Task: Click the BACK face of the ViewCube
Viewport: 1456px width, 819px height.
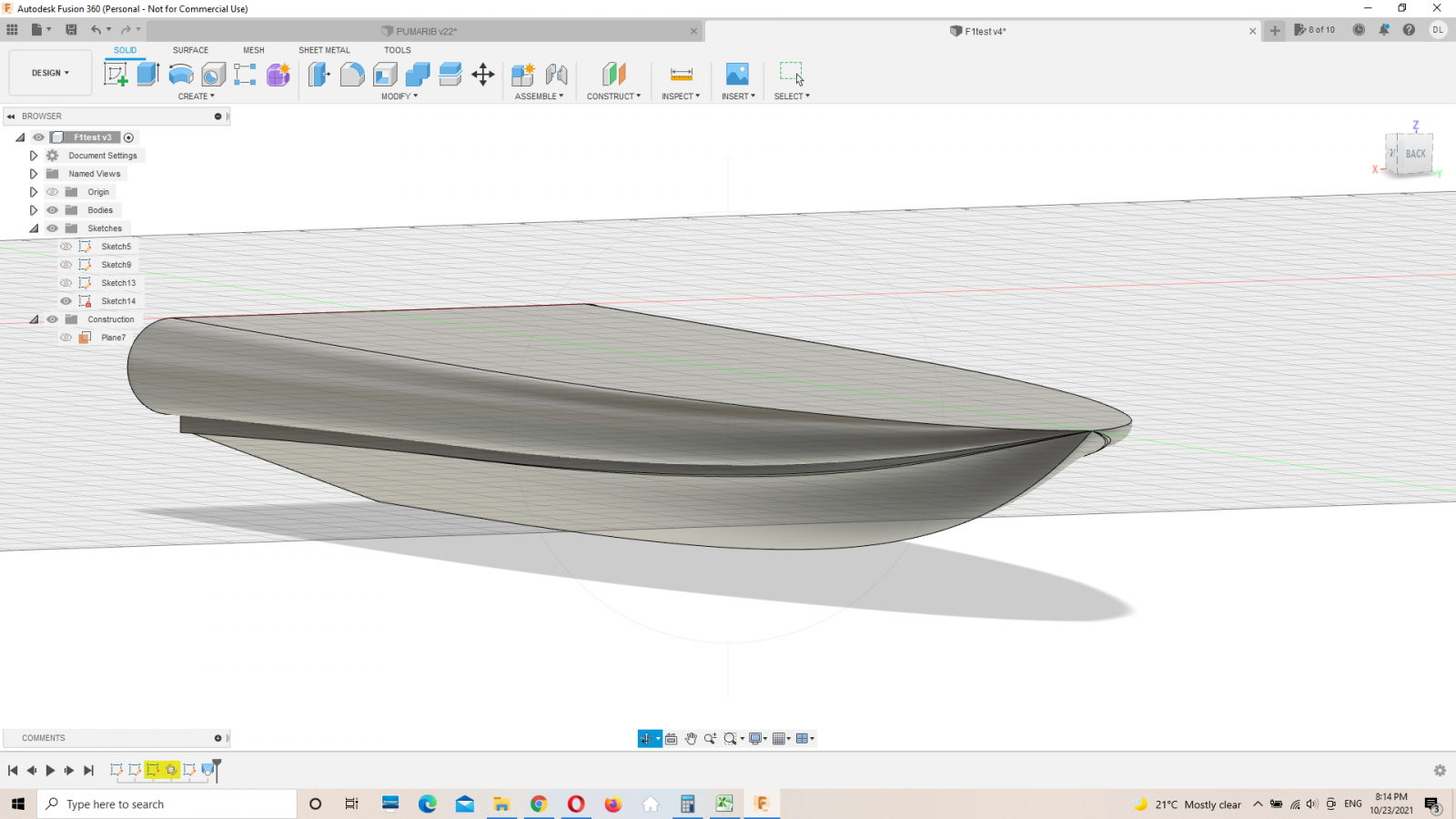Action: click(1416, 154)
